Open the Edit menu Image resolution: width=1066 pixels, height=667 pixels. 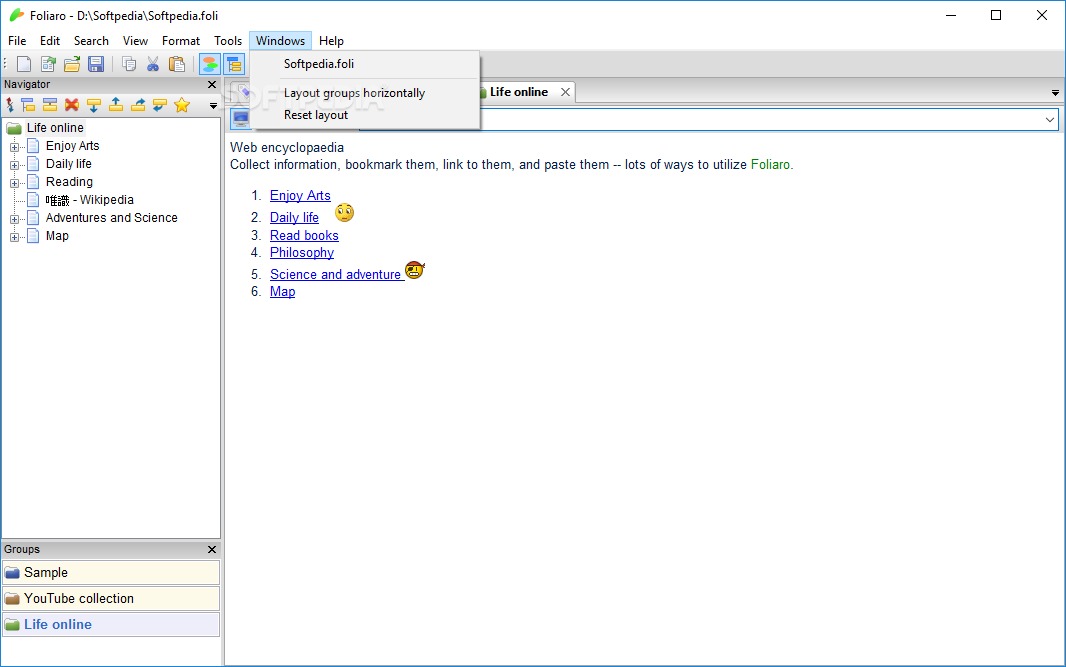(50, 41)
